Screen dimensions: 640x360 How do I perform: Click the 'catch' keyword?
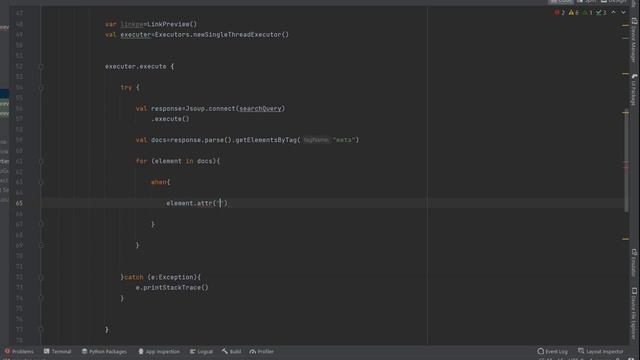coord(133,277)
